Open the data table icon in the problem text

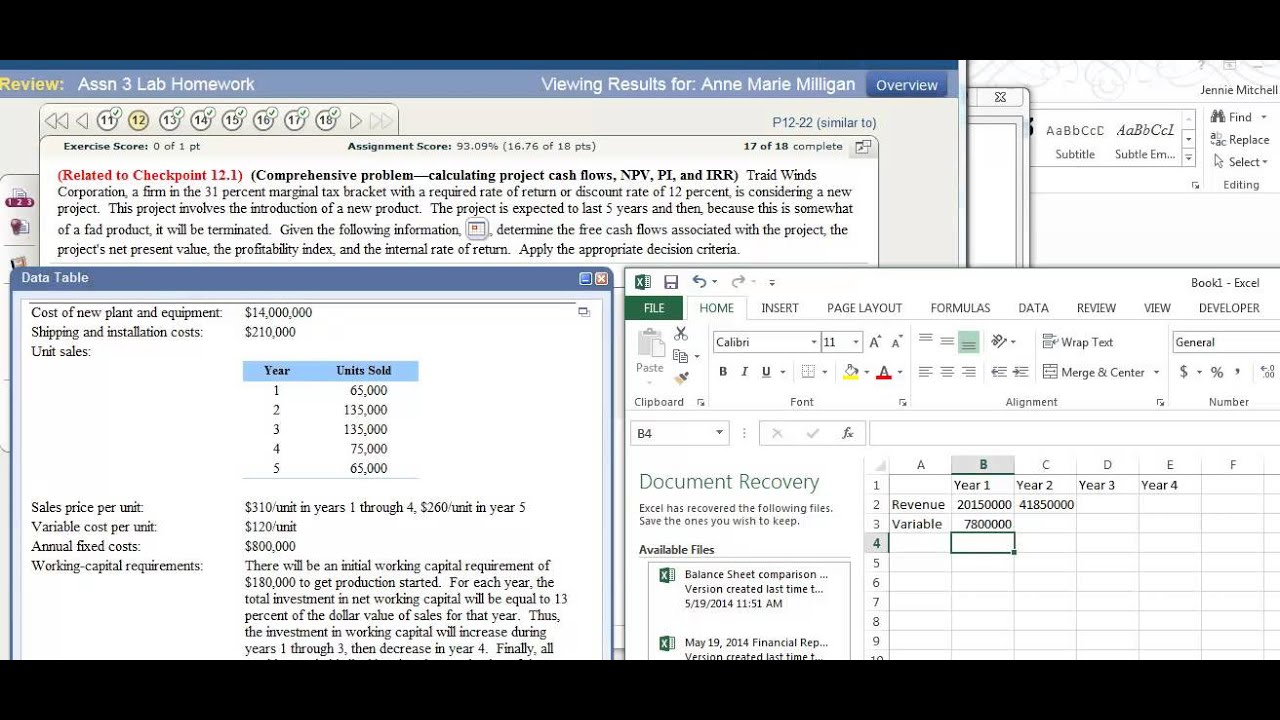tap(477, 229)
